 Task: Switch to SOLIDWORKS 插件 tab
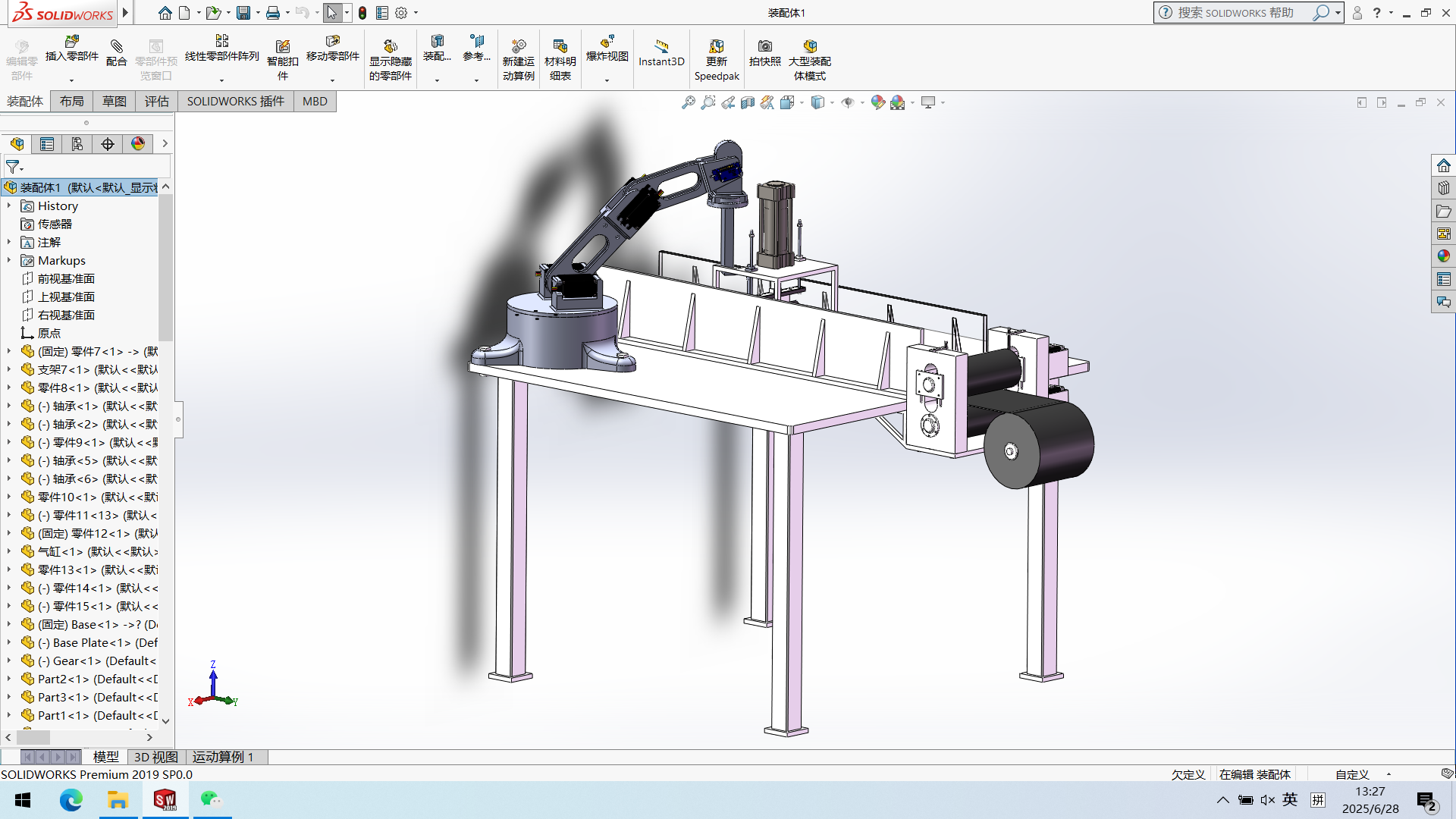click(x=235, y=102)
